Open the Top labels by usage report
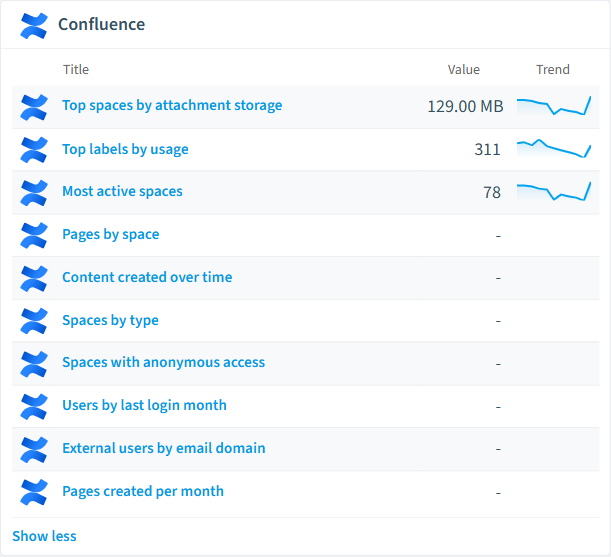The width and height of the screenshot is (611, 557). tap(125, 149)
